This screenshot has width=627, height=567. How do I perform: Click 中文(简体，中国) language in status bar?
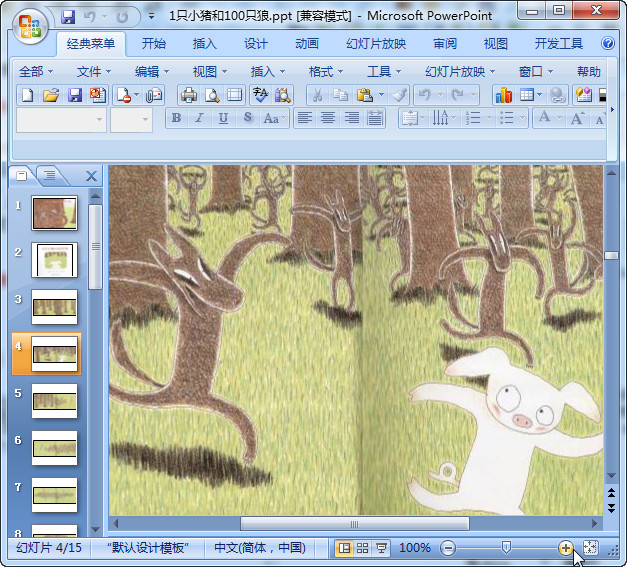(x=260, y=548)
